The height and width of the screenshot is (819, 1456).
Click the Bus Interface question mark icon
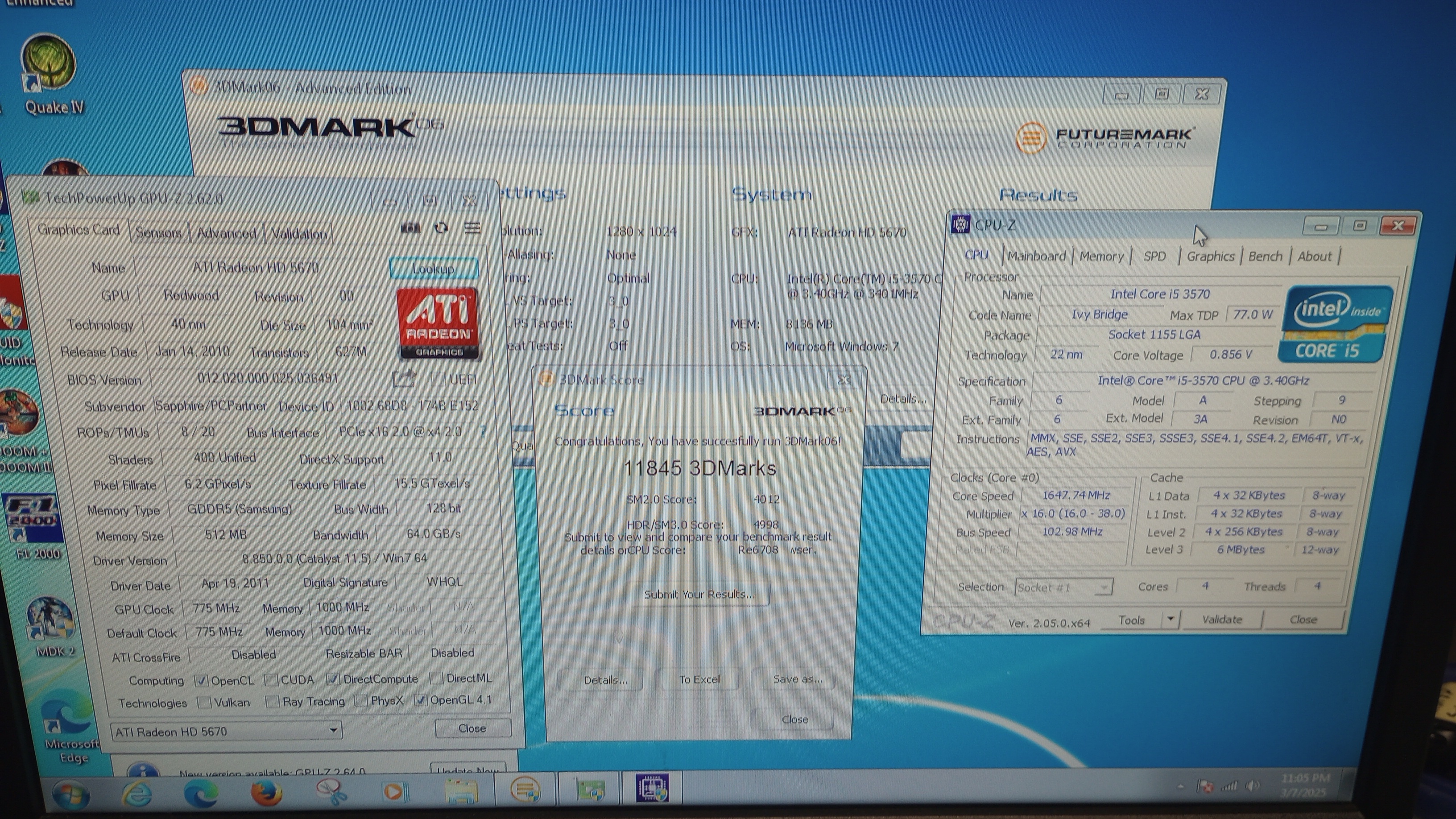coord(483,431)
